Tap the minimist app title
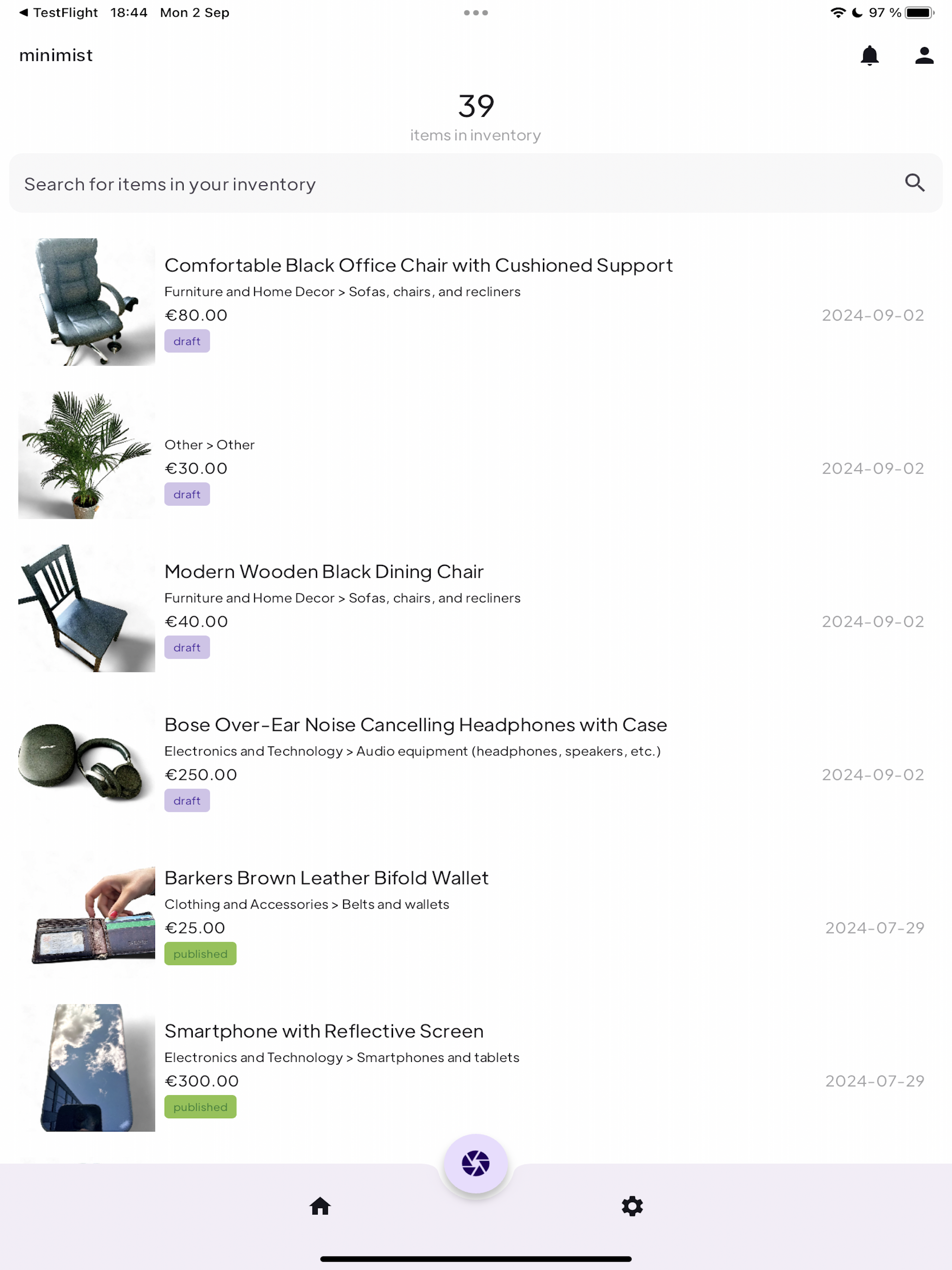 click(56, 55)
